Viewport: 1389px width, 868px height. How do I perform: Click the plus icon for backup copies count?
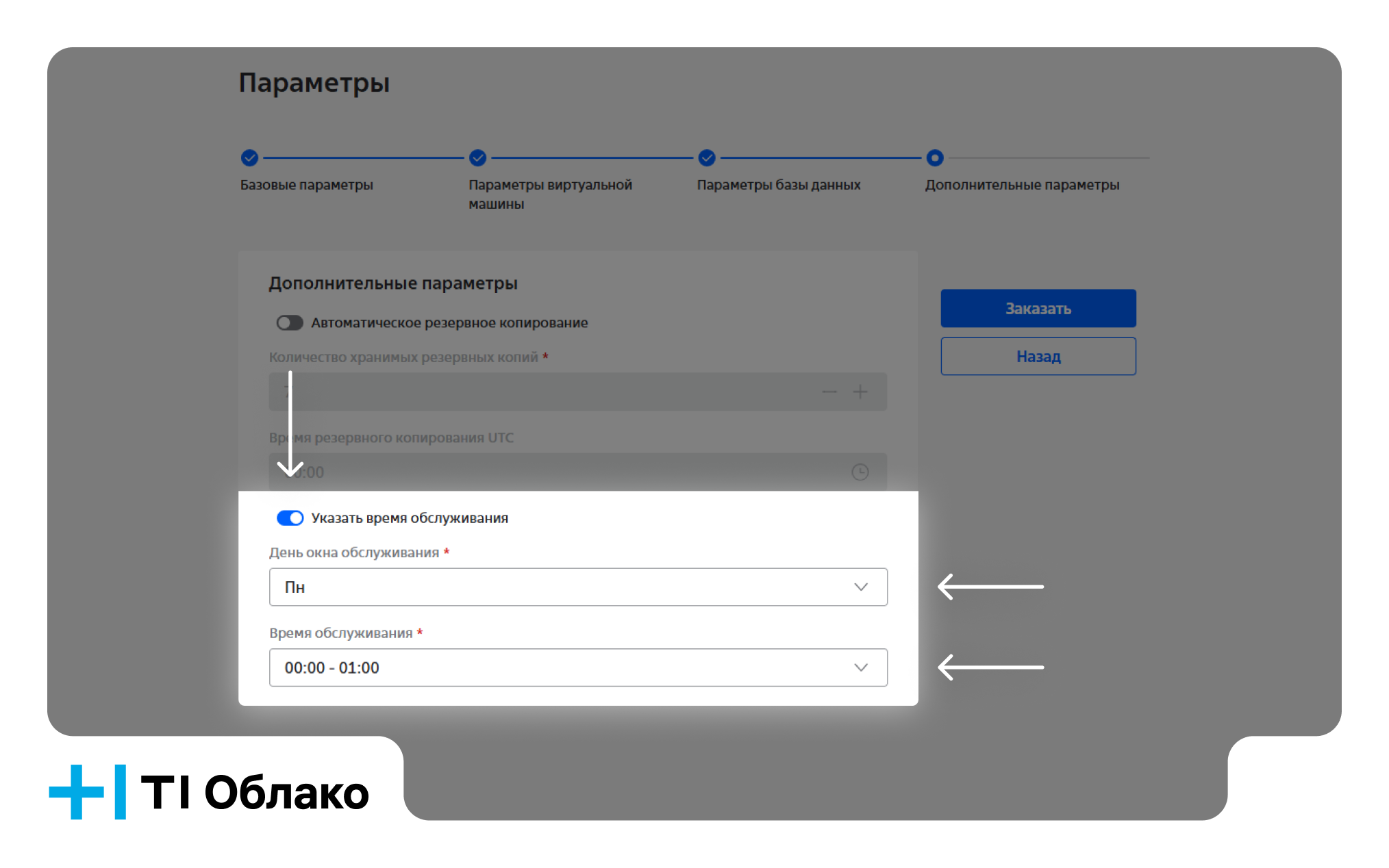click(860, 392)
